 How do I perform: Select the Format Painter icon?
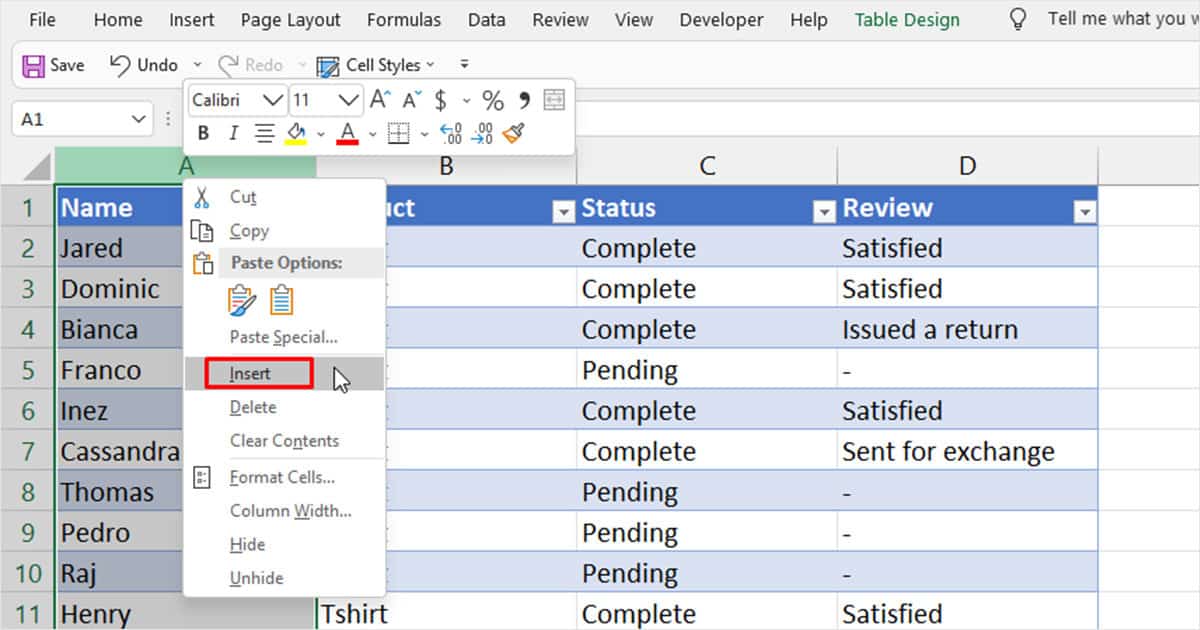[514, 133]
